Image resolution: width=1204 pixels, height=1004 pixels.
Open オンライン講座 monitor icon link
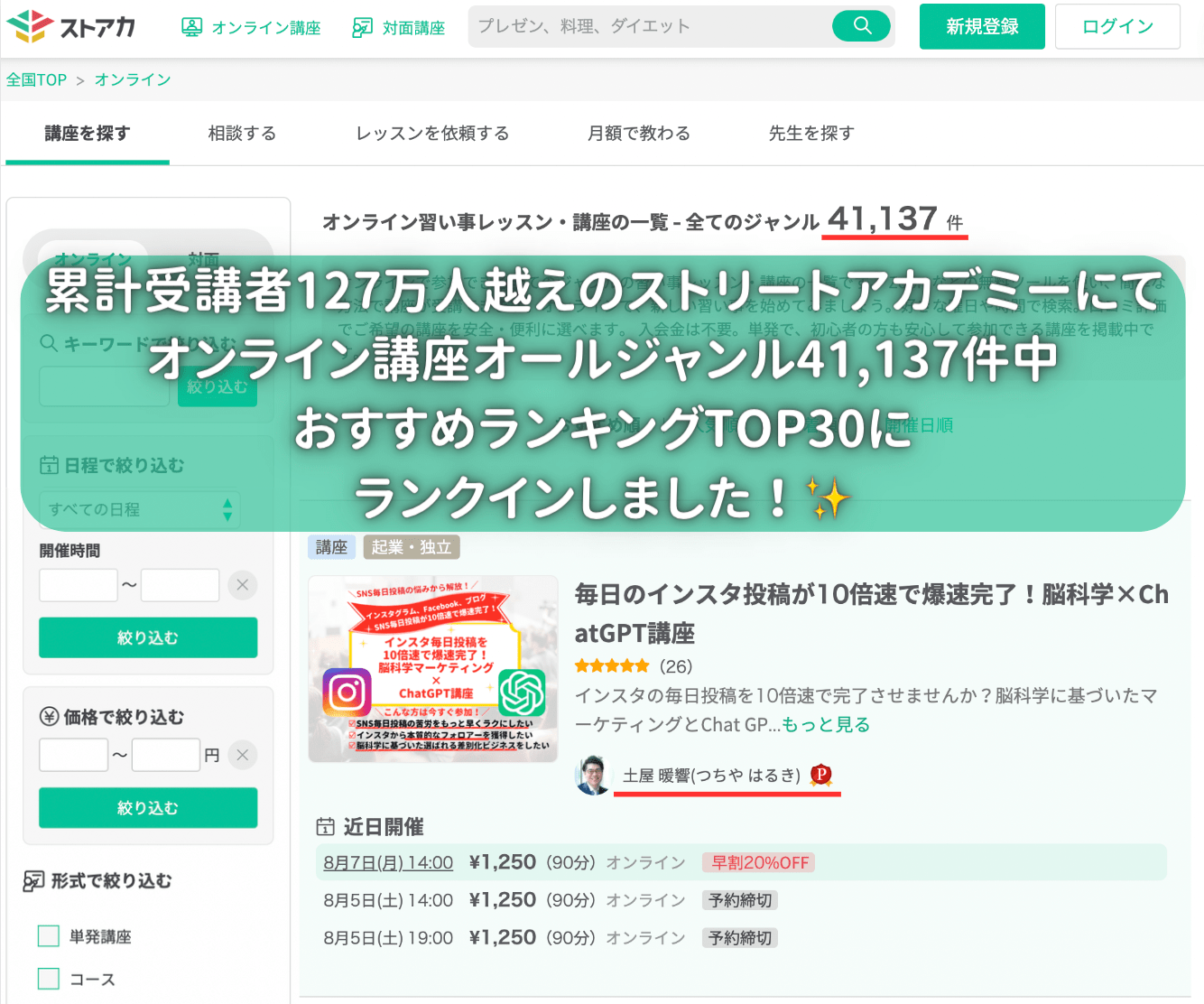[191, 27]
